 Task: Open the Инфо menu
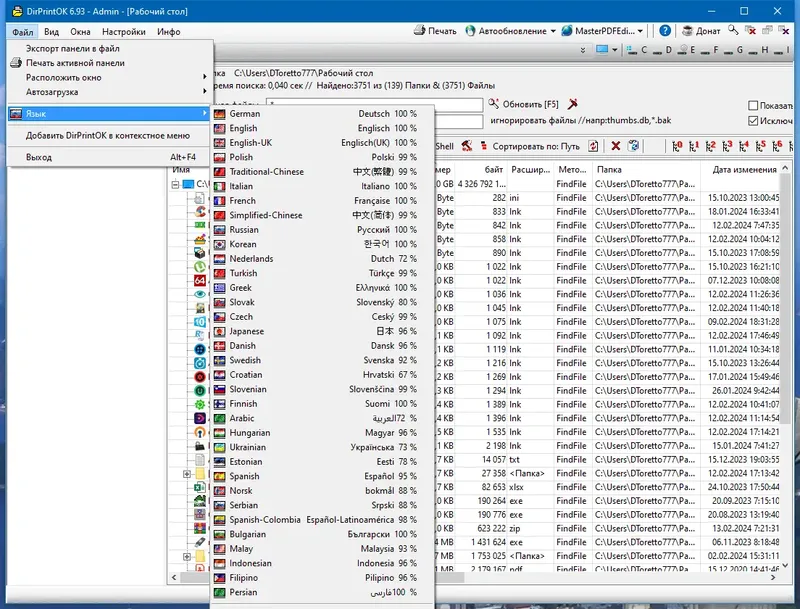coord(168,32)
